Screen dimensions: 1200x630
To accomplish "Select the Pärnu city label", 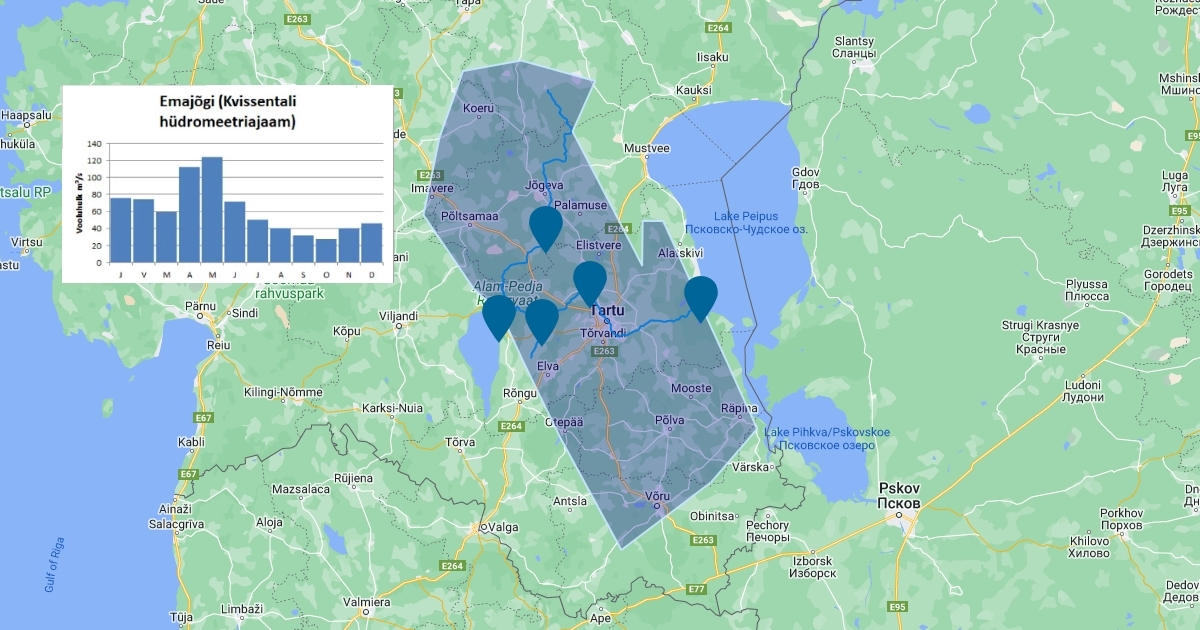I will pos(201,304).
